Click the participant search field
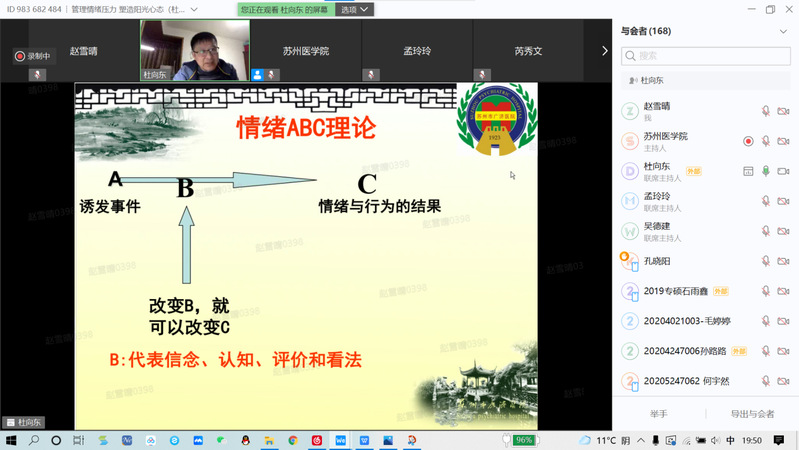799x450 pixels. (706, 56)
